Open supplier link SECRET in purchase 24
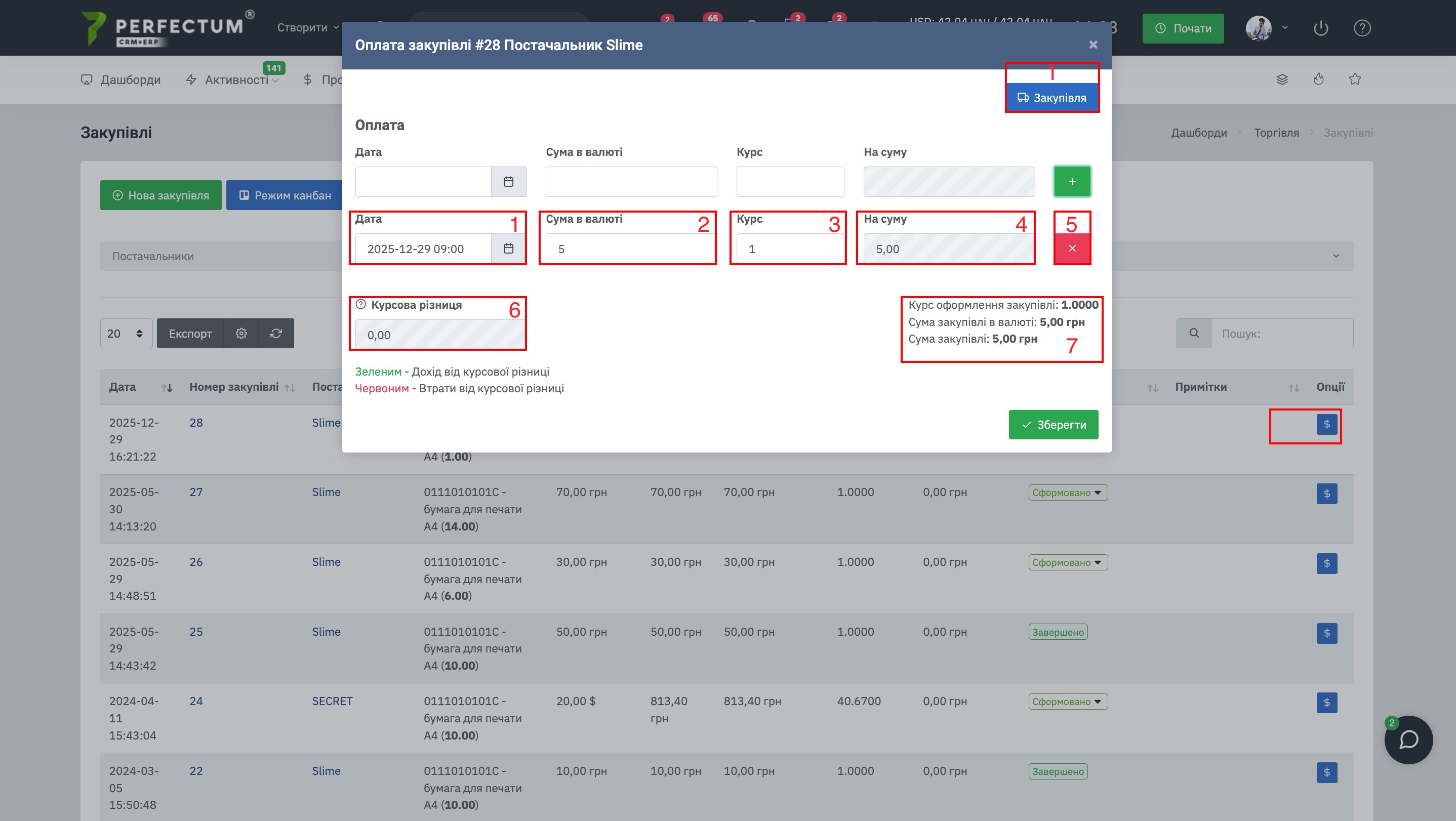The image size is (1456, 821). pos(332,701)
